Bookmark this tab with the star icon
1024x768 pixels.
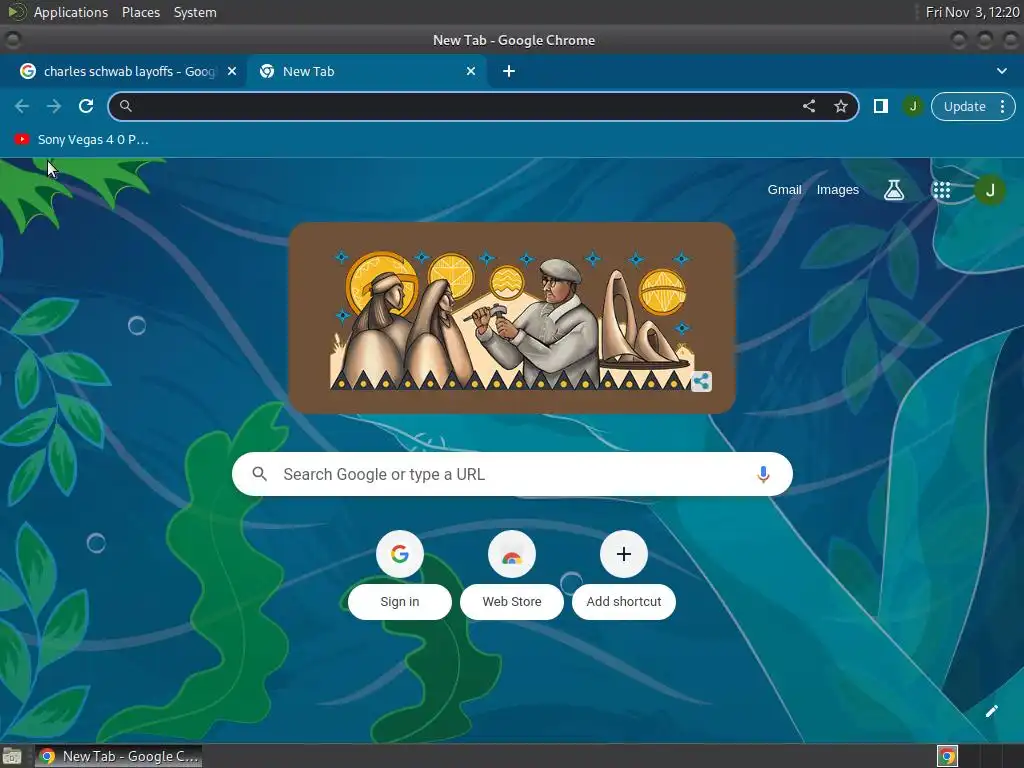click(840, 106)
